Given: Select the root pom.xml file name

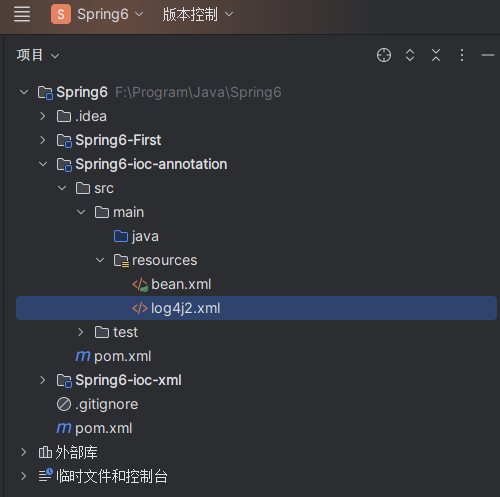Looking at the screenshot, I should coord(104,428).
